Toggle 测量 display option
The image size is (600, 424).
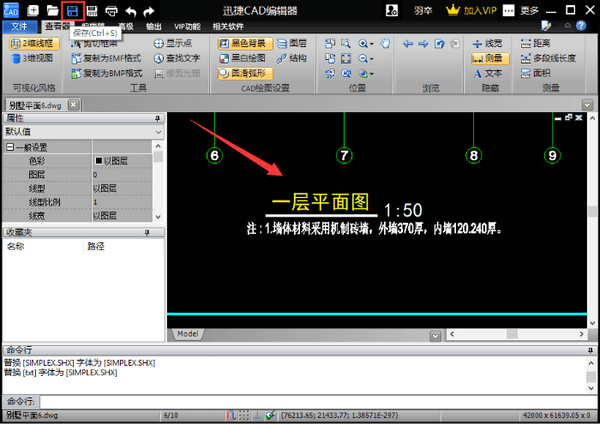pos(490,58)
